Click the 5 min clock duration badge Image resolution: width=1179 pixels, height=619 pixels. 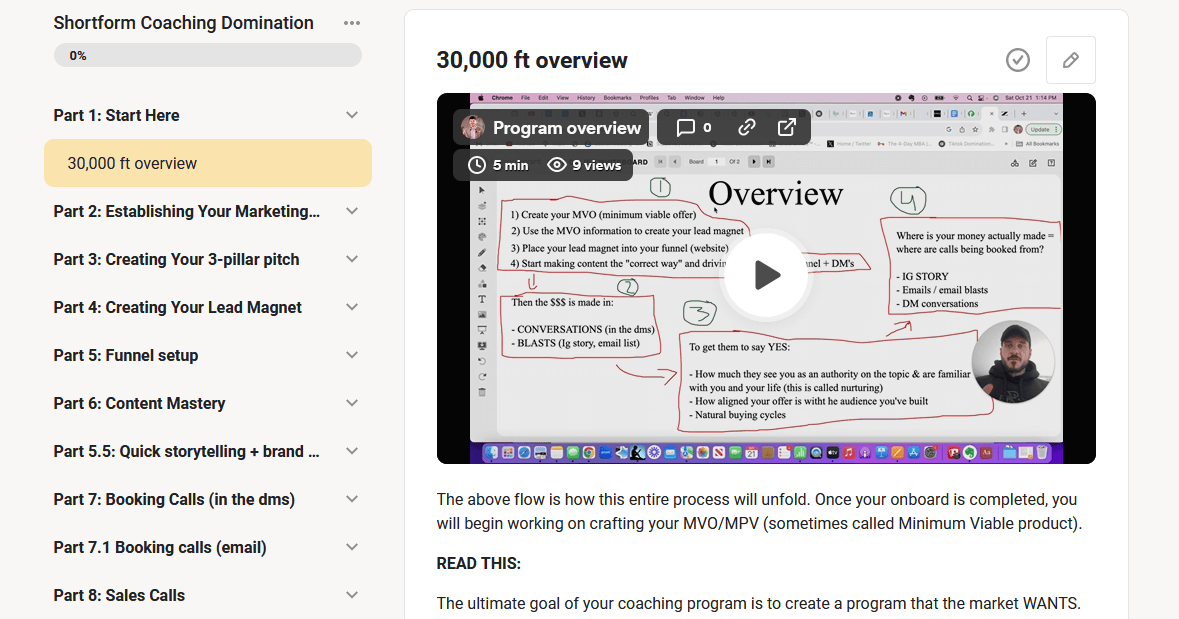(x=497, y=165)
